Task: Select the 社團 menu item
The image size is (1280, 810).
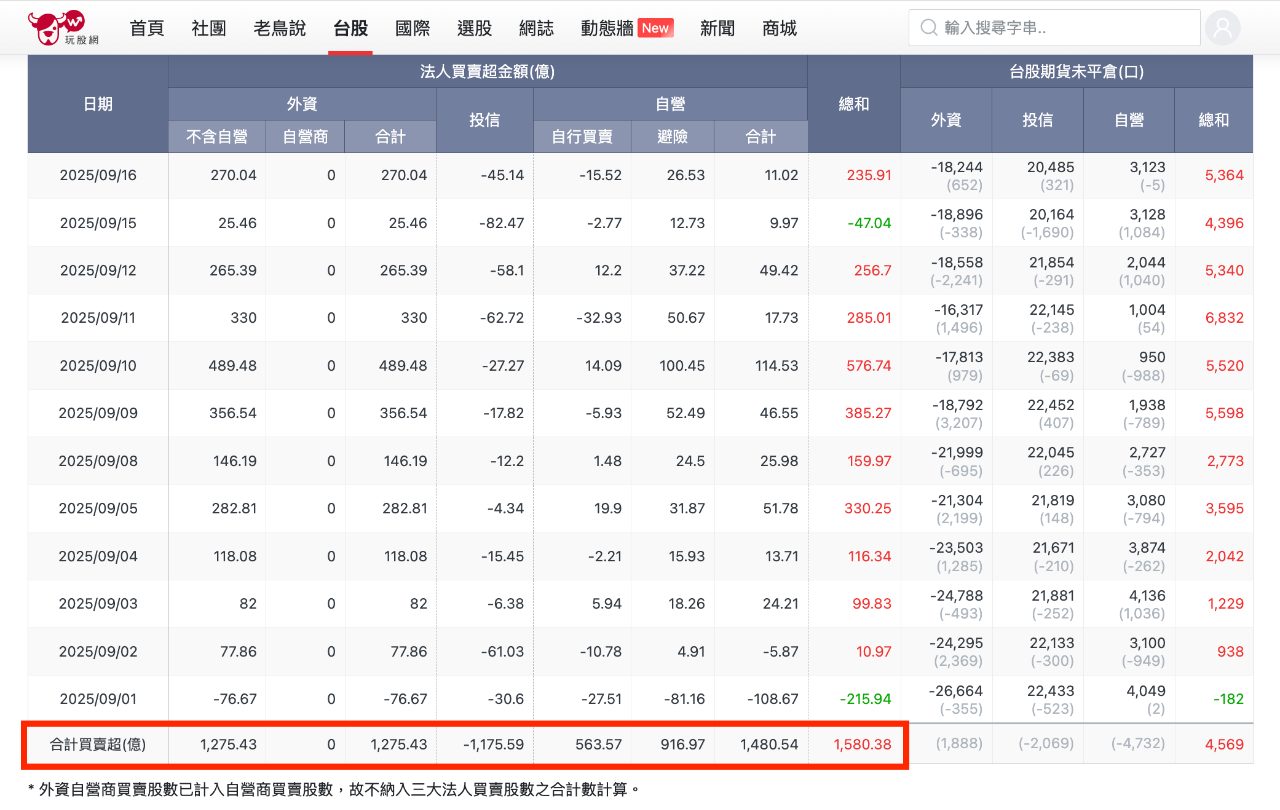Action: (x=209, y=28)
